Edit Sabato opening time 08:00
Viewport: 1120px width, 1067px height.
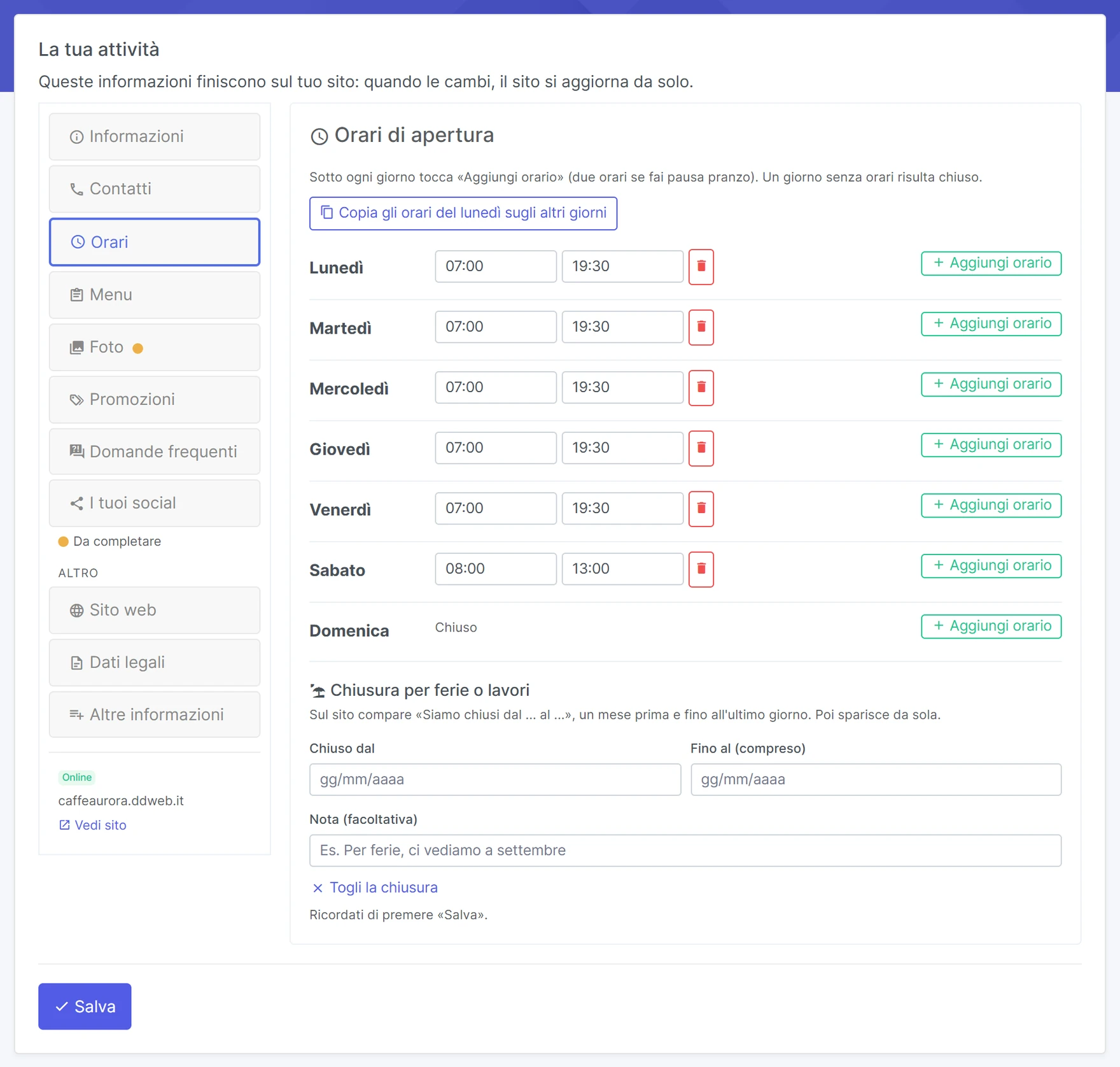(496, 569)
